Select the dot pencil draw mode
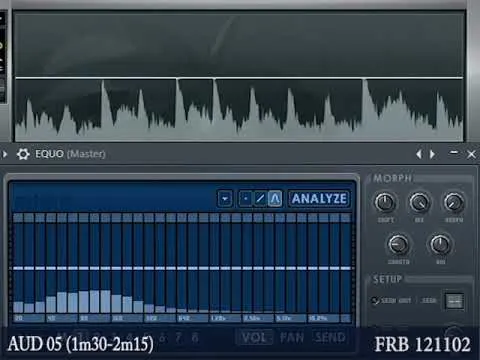480x360 pixels. tap(246, 199)
